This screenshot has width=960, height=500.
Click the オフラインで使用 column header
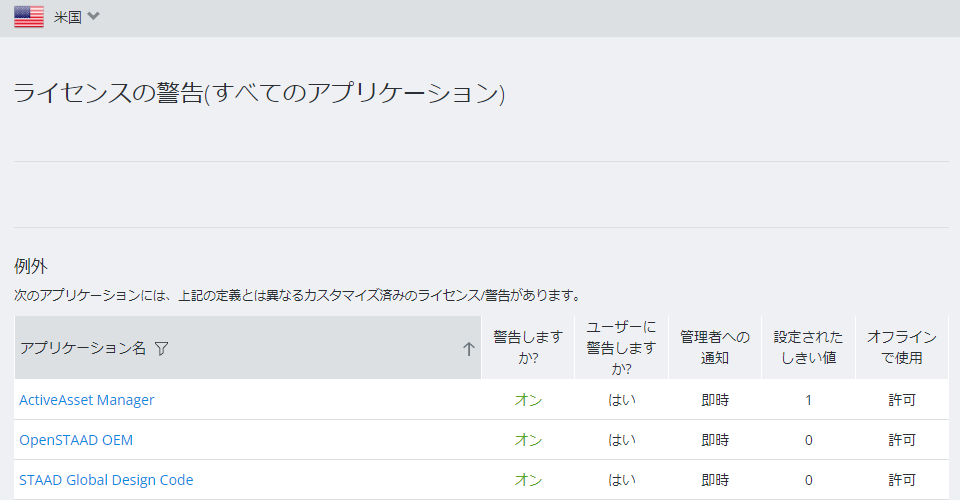(902, 348)
